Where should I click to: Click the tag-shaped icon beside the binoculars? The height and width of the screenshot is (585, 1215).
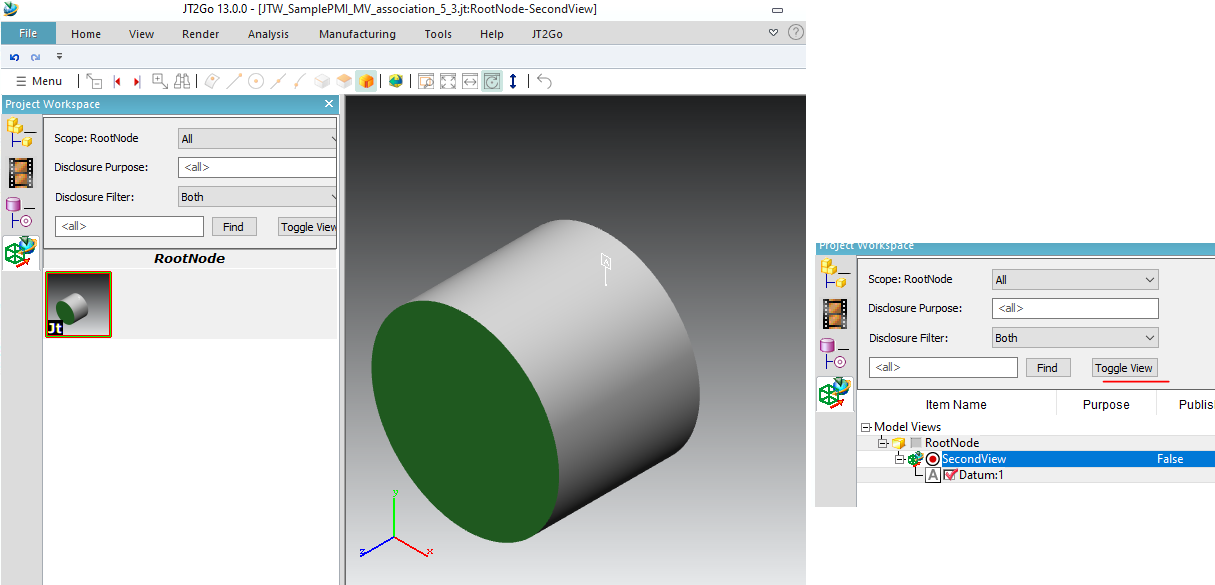(x=211, y=81)
